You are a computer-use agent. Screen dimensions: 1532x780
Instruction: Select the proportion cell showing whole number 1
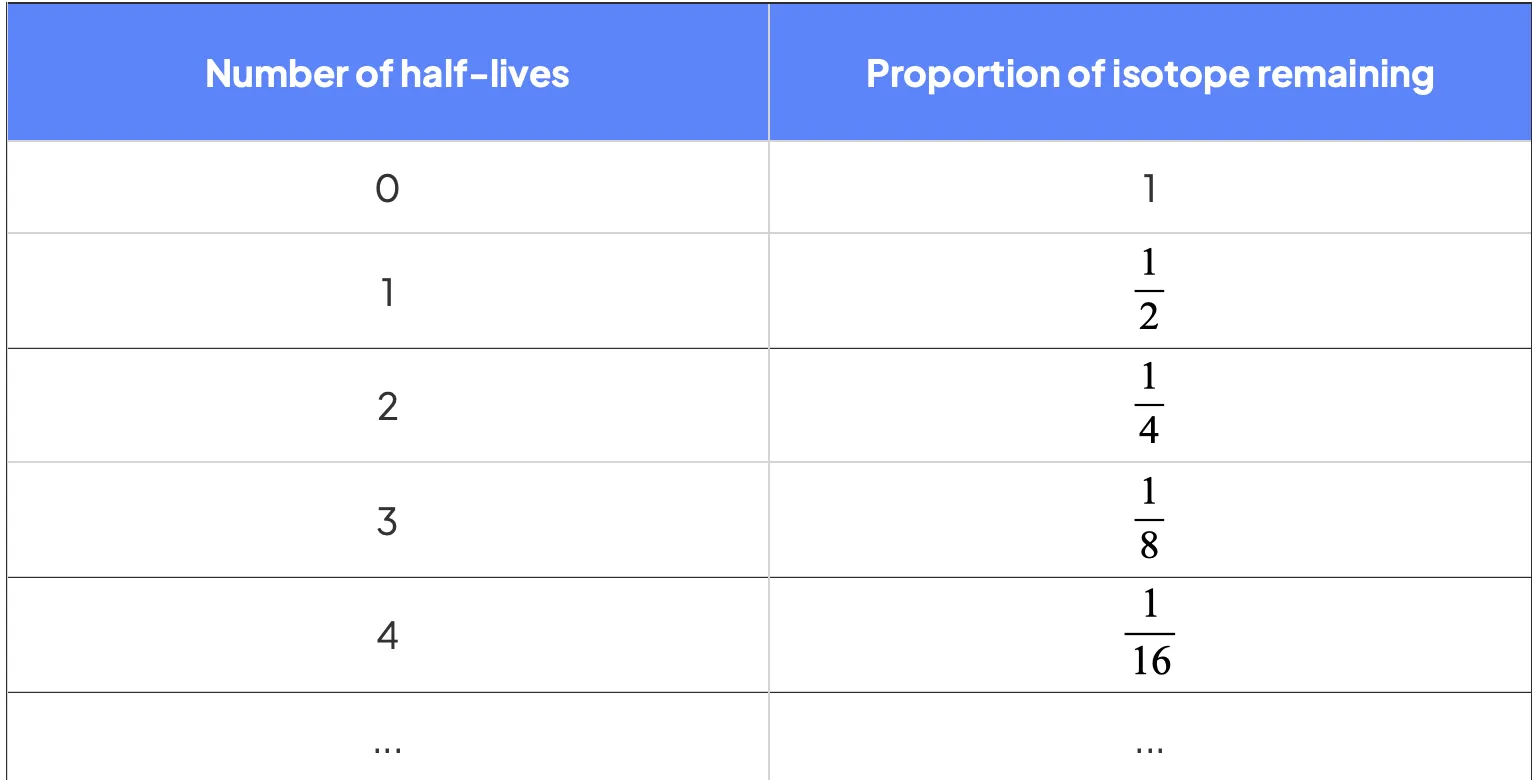click(1149, 188)
